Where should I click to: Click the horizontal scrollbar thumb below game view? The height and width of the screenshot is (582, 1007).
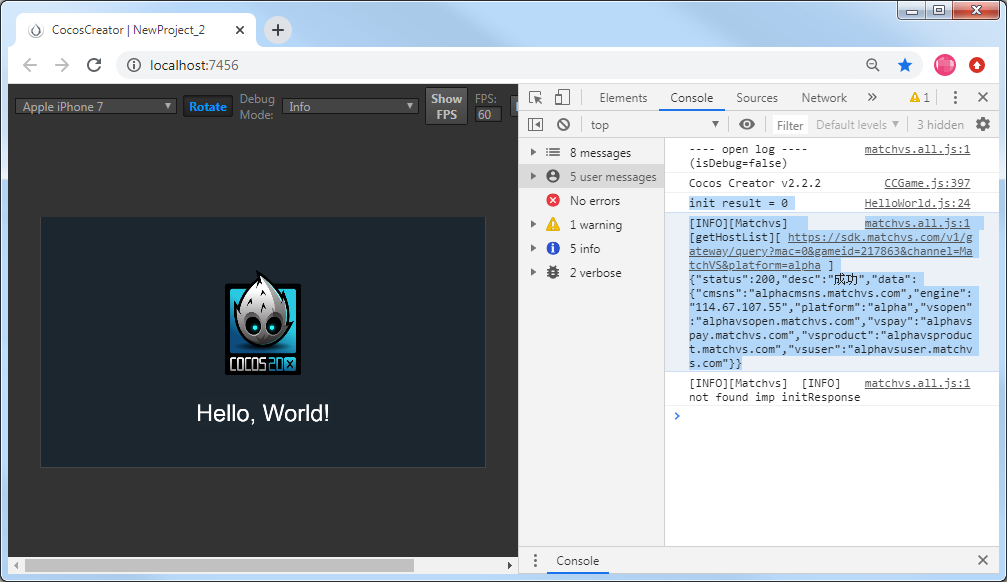tap(219, 565)
